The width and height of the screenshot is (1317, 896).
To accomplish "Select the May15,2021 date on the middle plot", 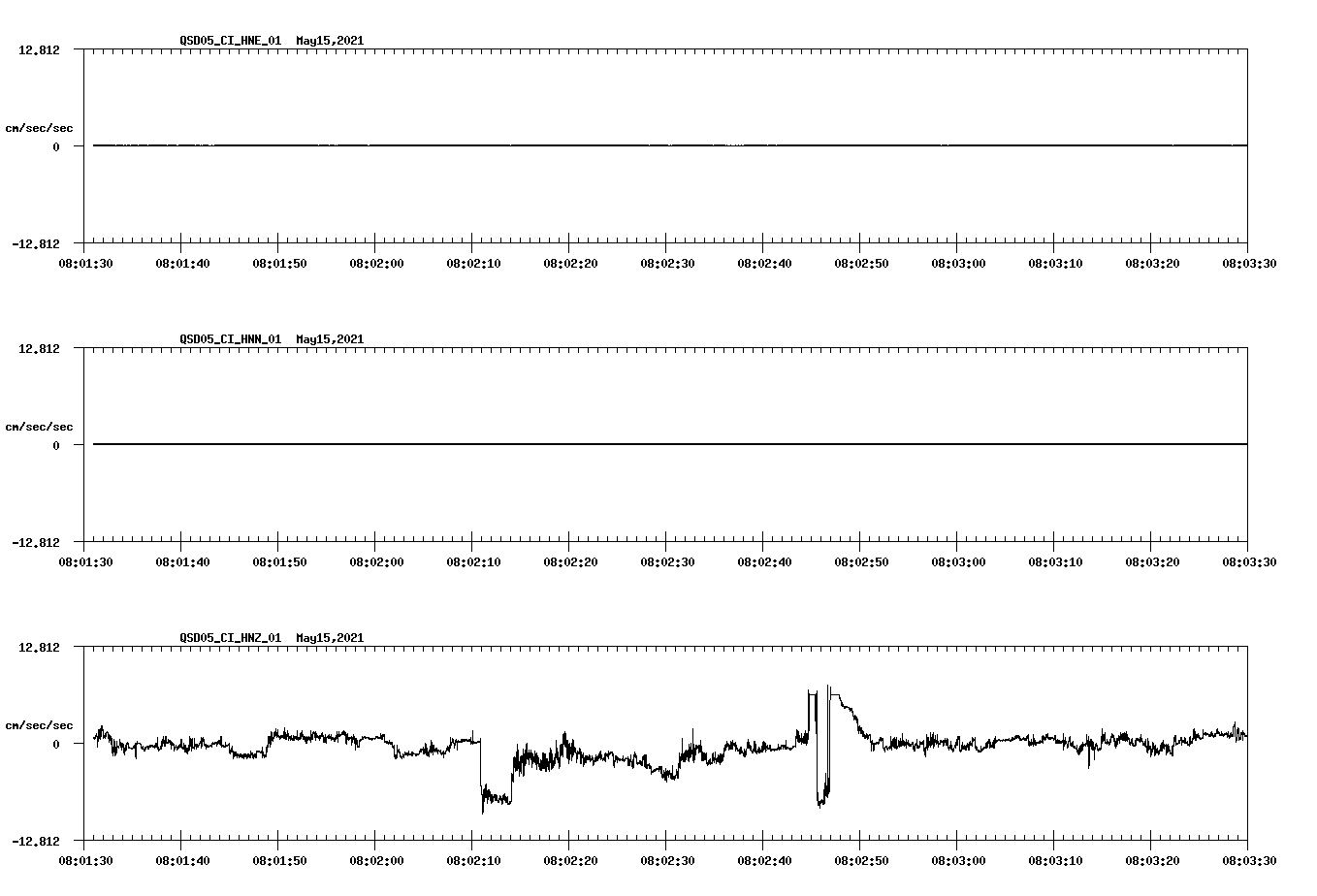I will point(330,339).
